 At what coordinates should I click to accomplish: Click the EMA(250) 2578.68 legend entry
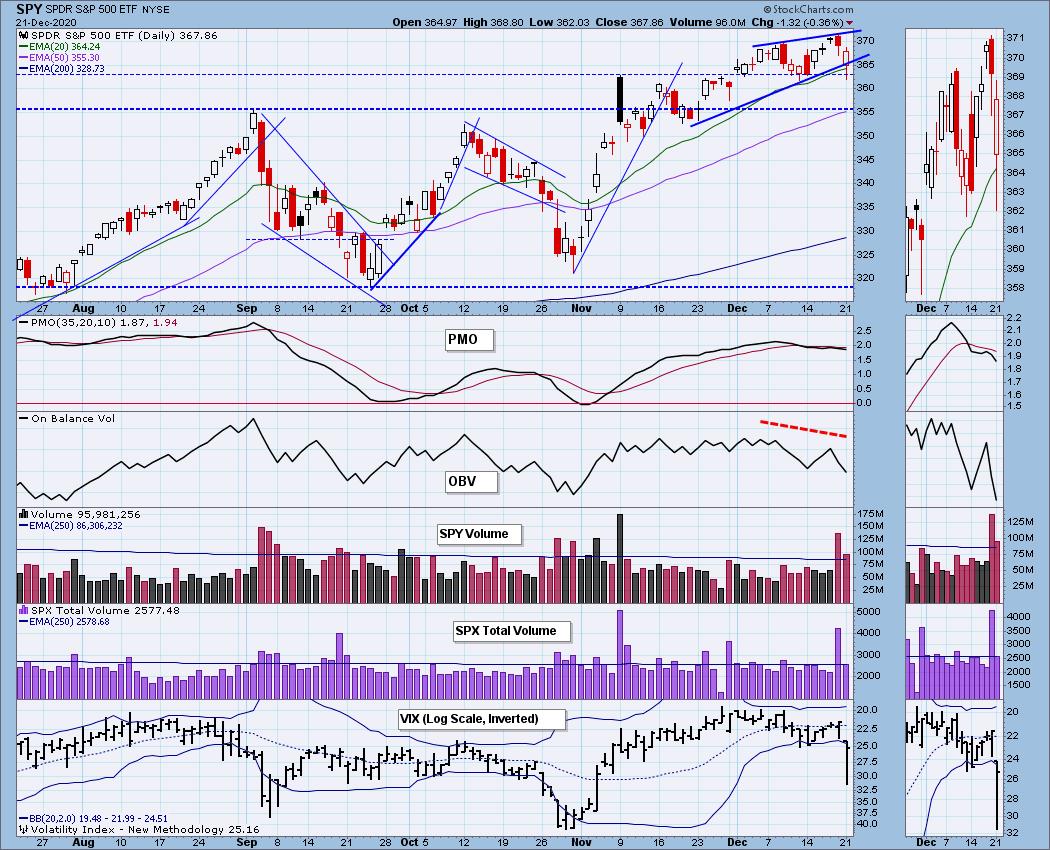(x=64, y=622)
